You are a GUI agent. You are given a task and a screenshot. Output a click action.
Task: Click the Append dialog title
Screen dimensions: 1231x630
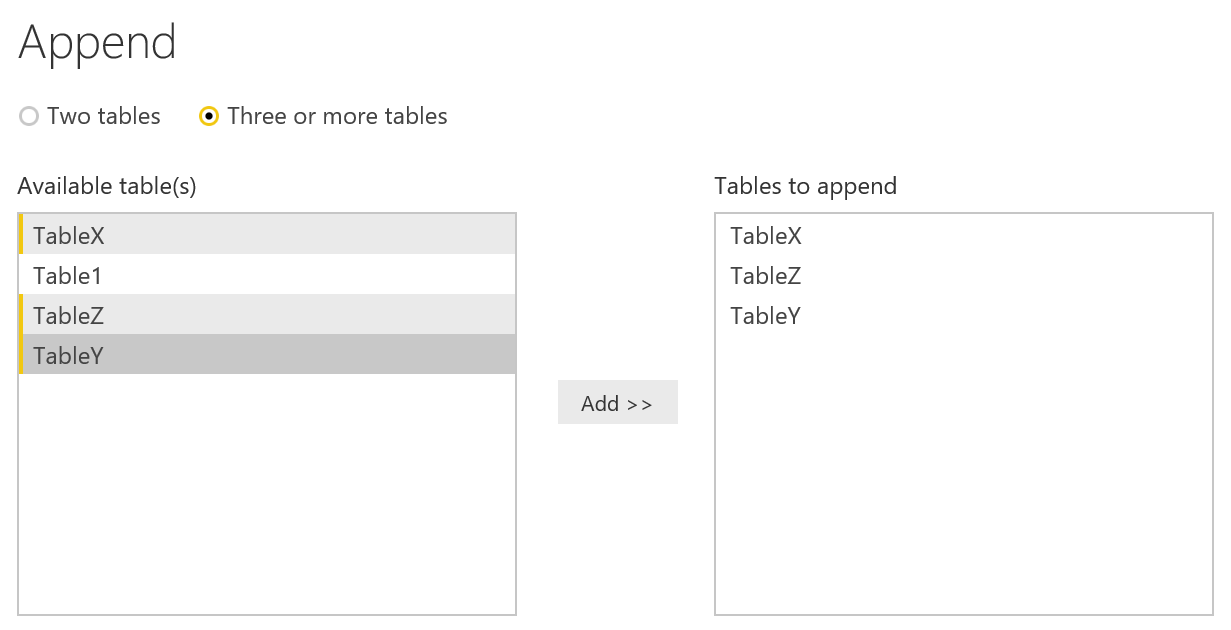pyautogui.click(x=96, y=42)
